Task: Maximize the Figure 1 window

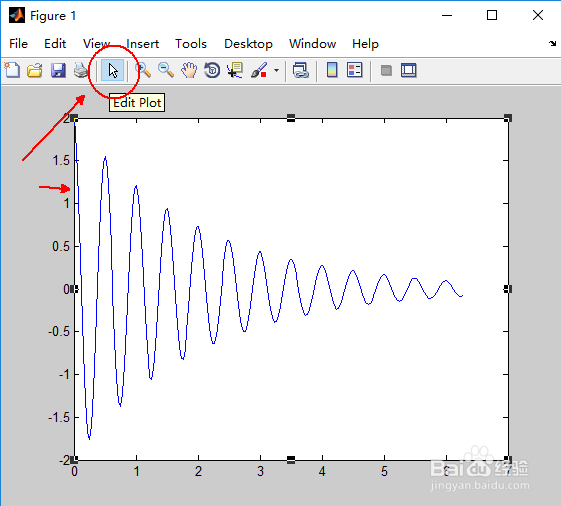Action: point(492,15)
